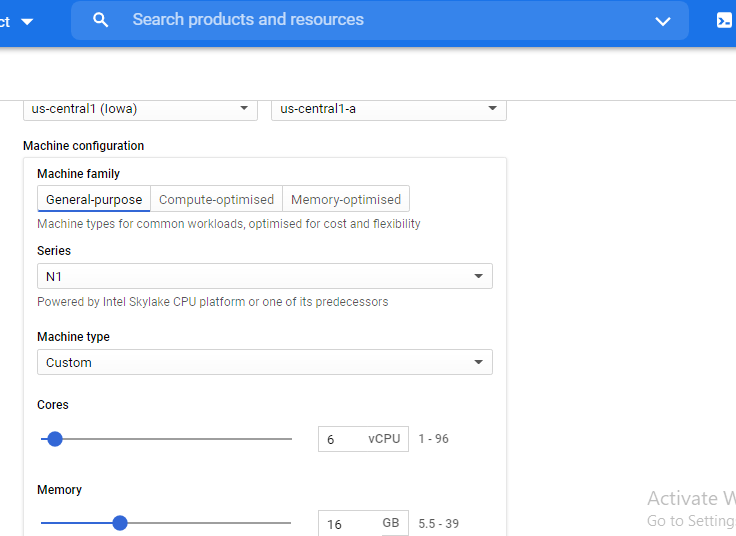Click the Cores slider handle

[55, 438]
